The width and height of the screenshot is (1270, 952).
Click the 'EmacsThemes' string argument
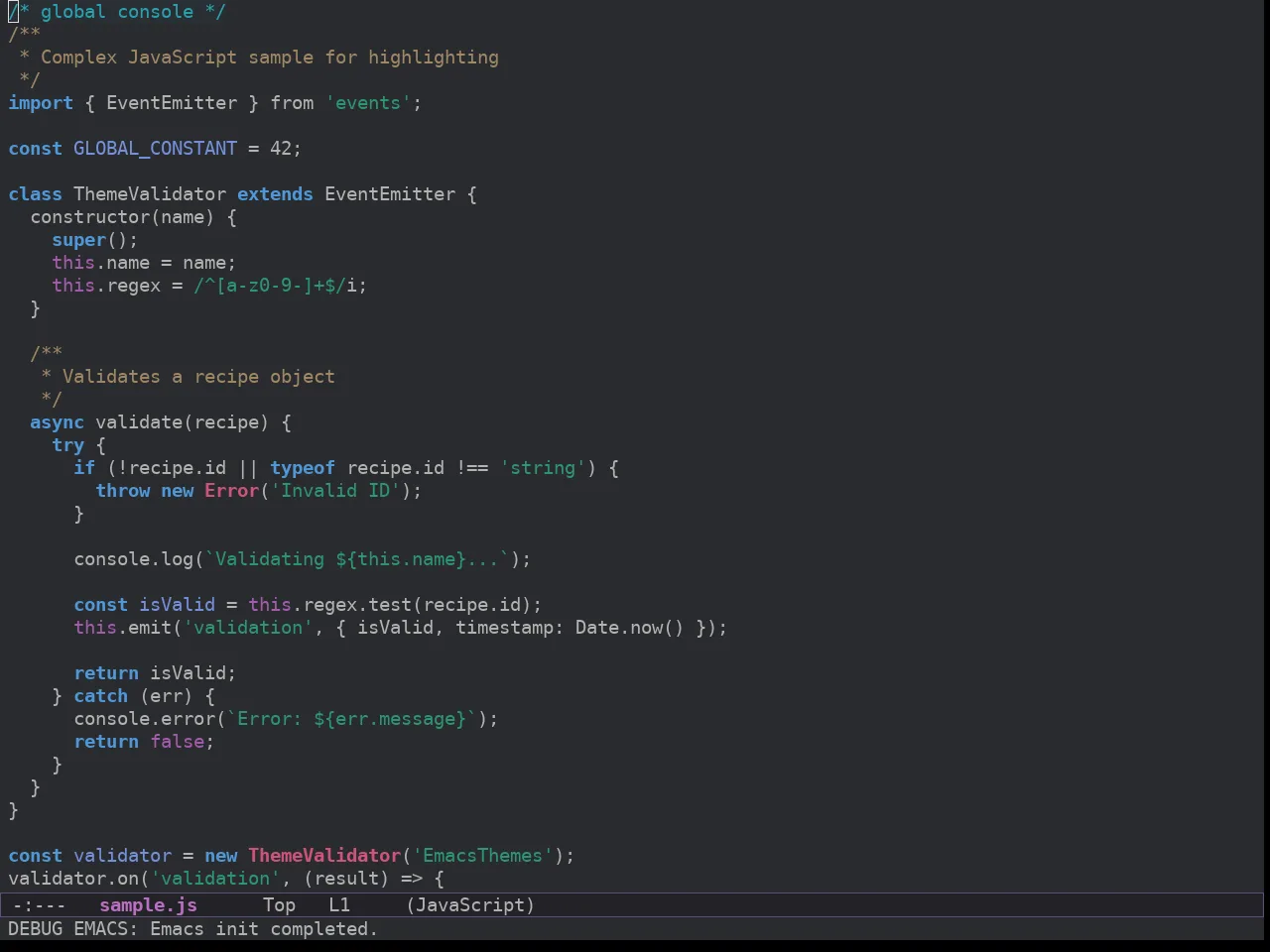pyautogui.click(x=482, y=856)
